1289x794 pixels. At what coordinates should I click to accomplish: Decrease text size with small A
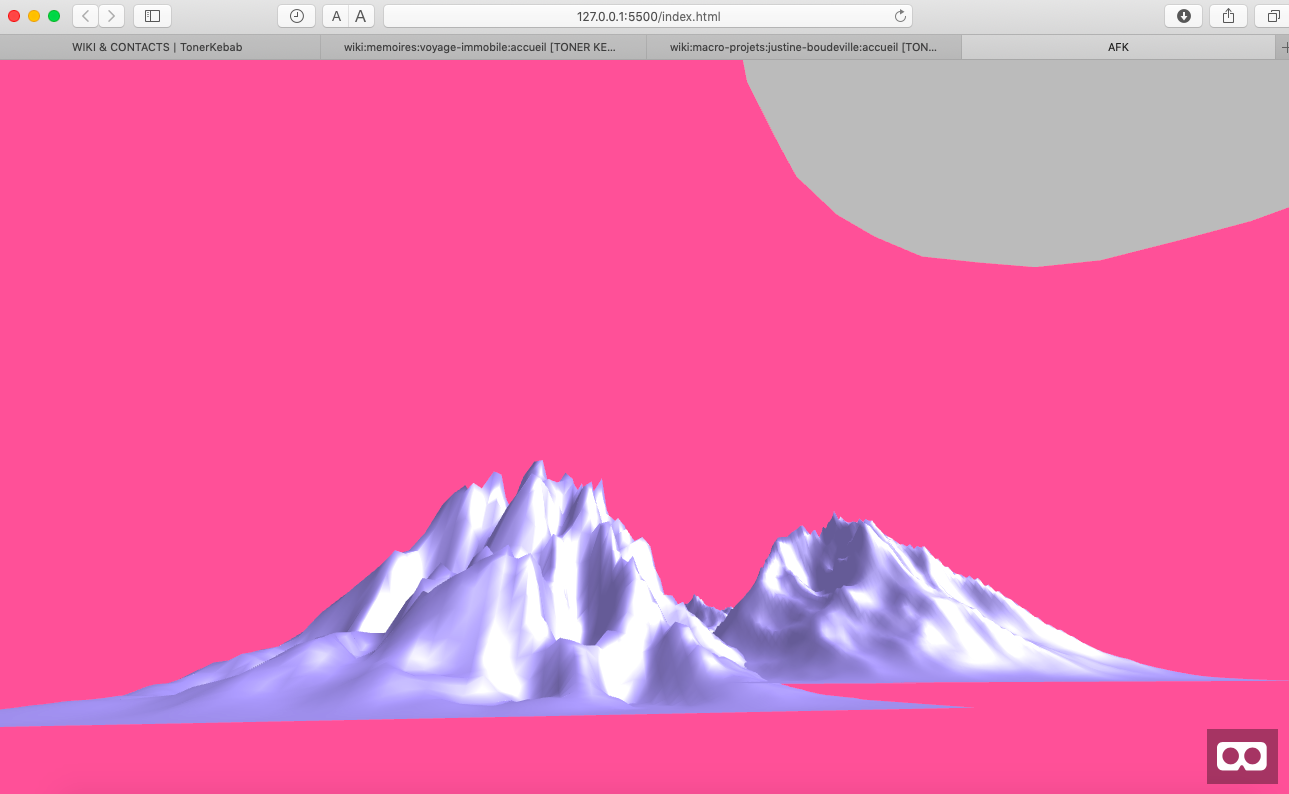pyautogui.click(x=336, y=16)
